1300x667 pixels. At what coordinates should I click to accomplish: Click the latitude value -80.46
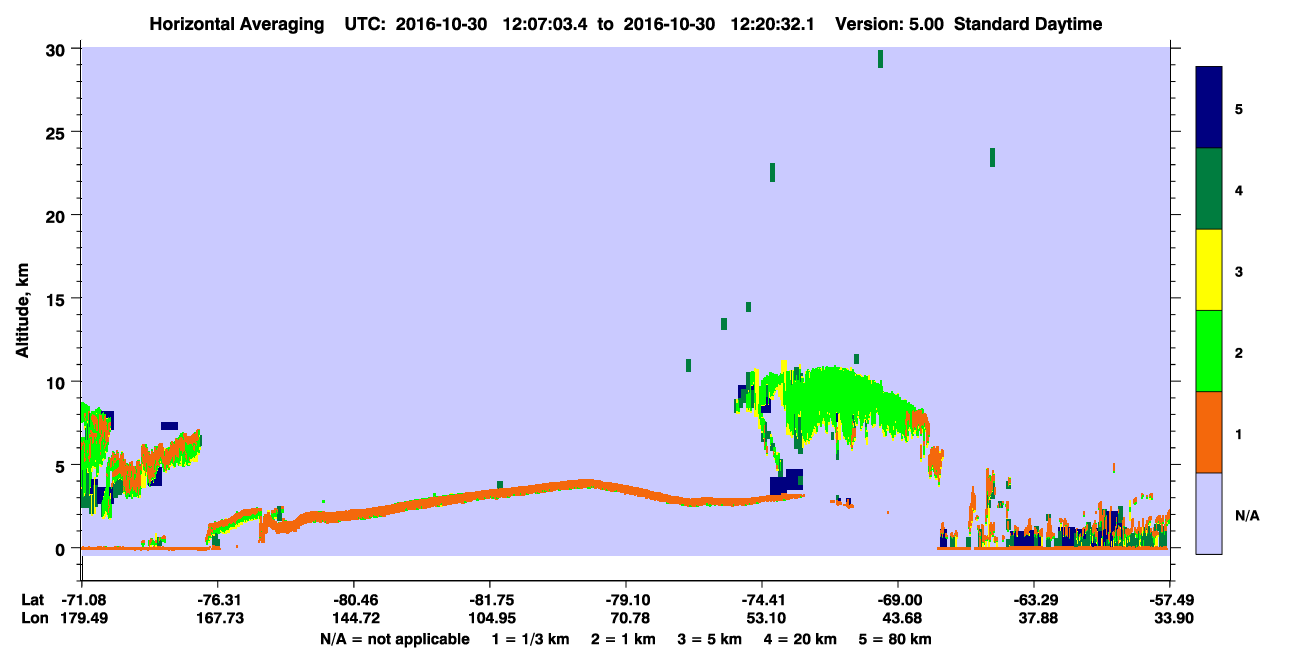pos(354,600)
